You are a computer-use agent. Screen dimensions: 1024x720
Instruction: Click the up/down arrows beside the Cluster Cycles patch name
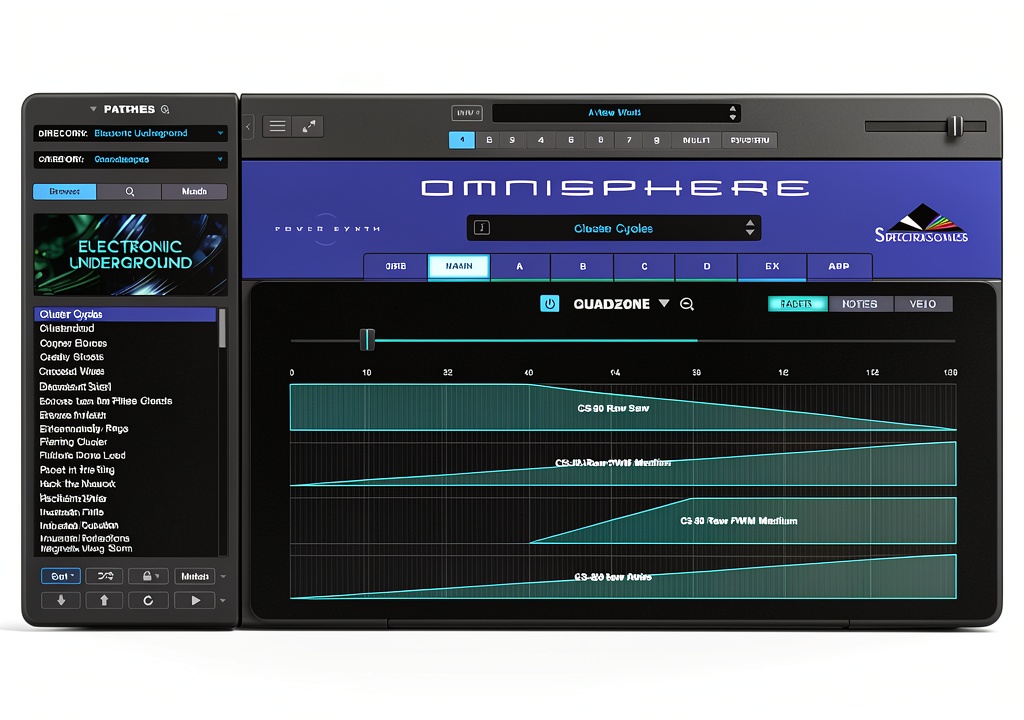pyautogui.click(x=750, y=227)
